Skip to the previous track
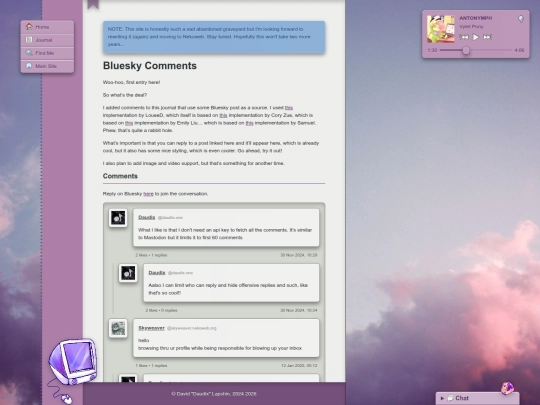This screenshot has height=405, width=540. click(464, 37)
